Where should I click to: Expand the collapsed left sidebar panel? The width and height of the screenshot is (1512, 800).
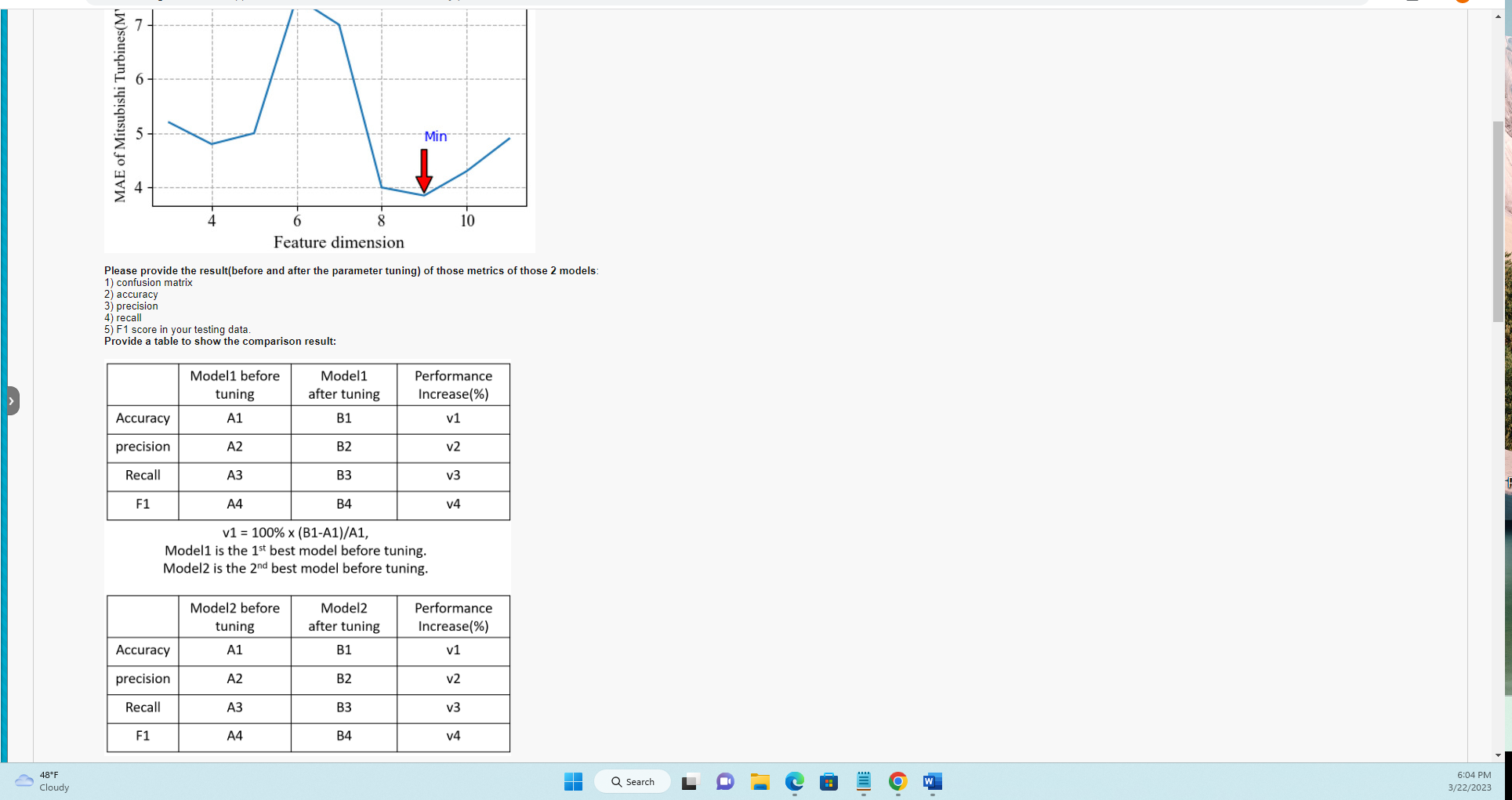pos(10,400)
